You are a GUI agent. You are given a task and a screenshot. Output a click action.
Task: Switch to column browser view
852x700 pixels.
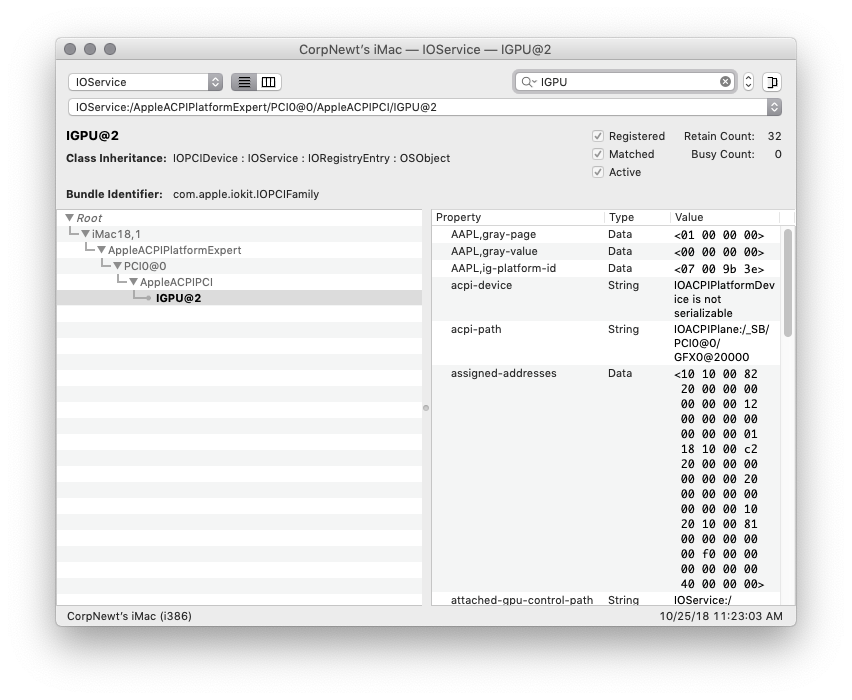[x=268, y=82]
